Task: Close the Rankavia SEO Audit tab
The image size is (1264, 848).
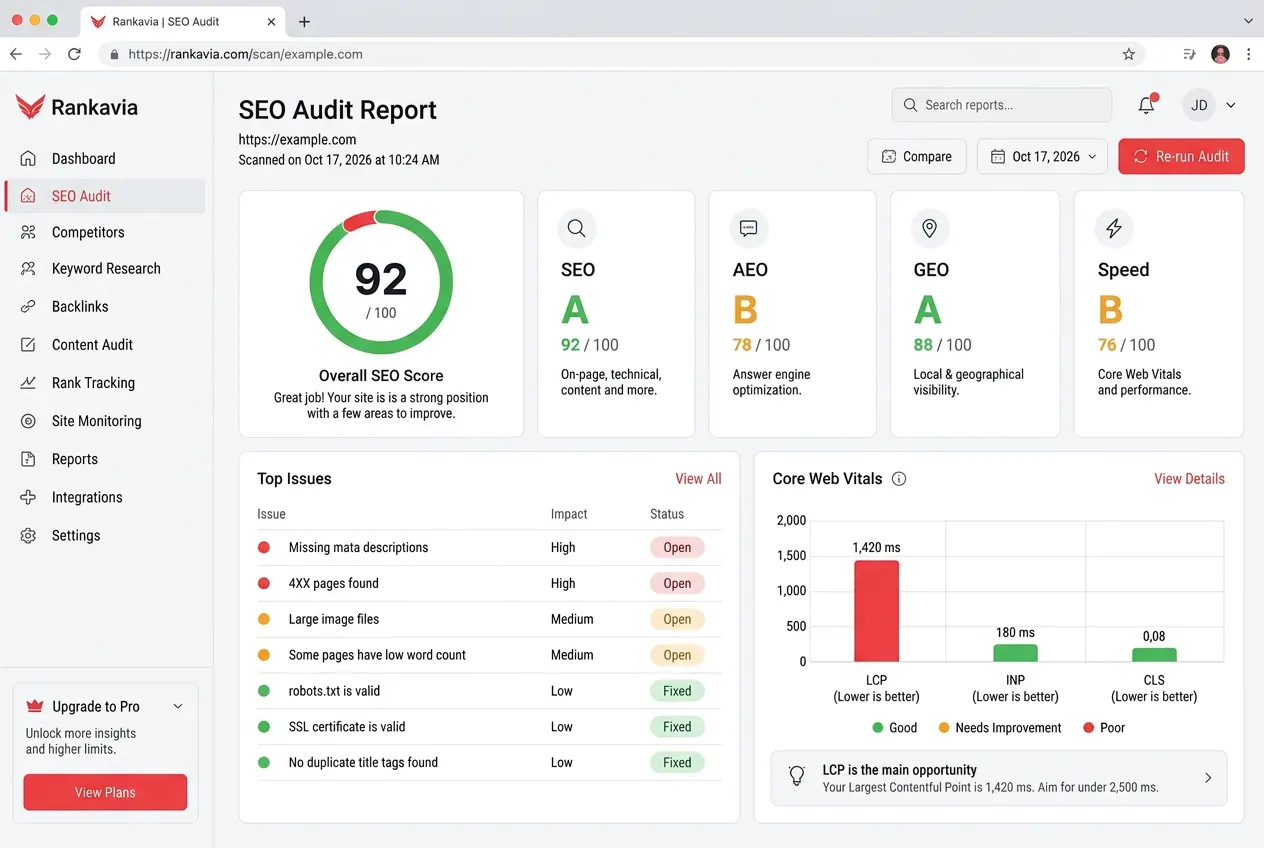Action: click(273, 21)
